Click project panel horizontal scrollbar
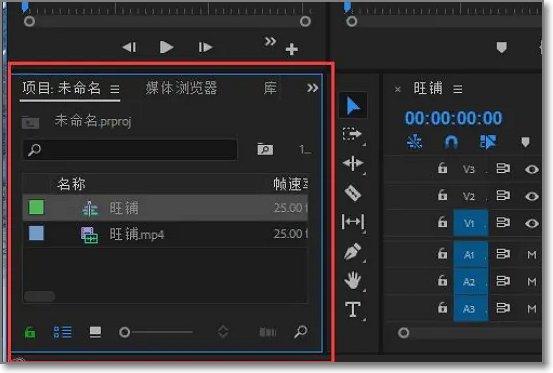The width and height of the screenshot is (553, 373). click(x=40, y=296)
